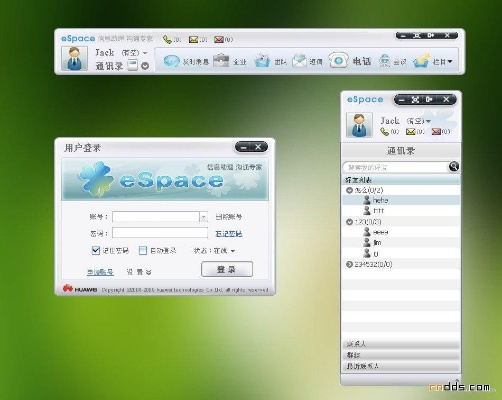The width and height of the screenshot is (502, 400).
Task: Focus the contact search box
Action: [x=395, y=167]
